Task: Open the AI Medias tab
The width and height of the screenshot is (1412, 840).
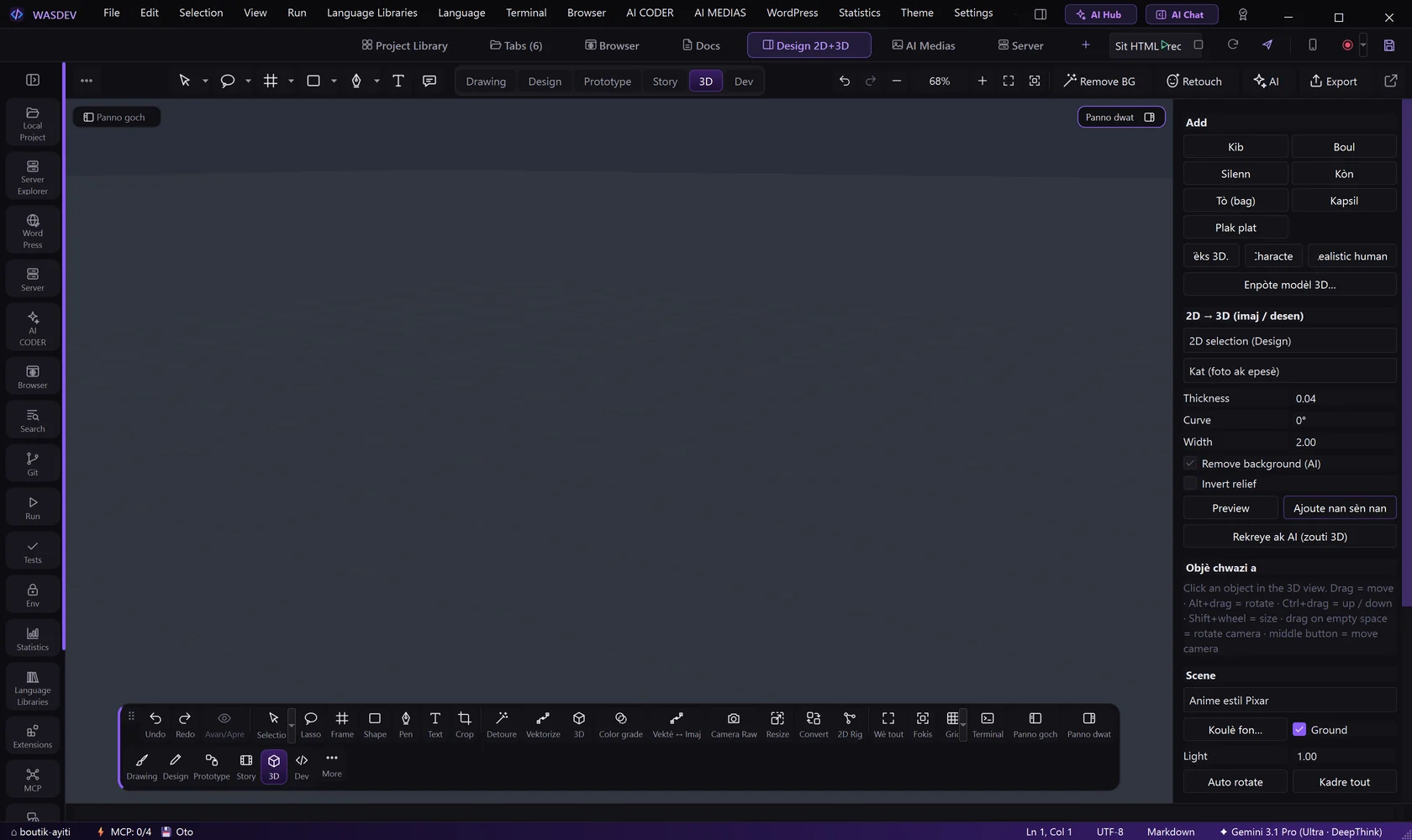Action: point(923,45)
